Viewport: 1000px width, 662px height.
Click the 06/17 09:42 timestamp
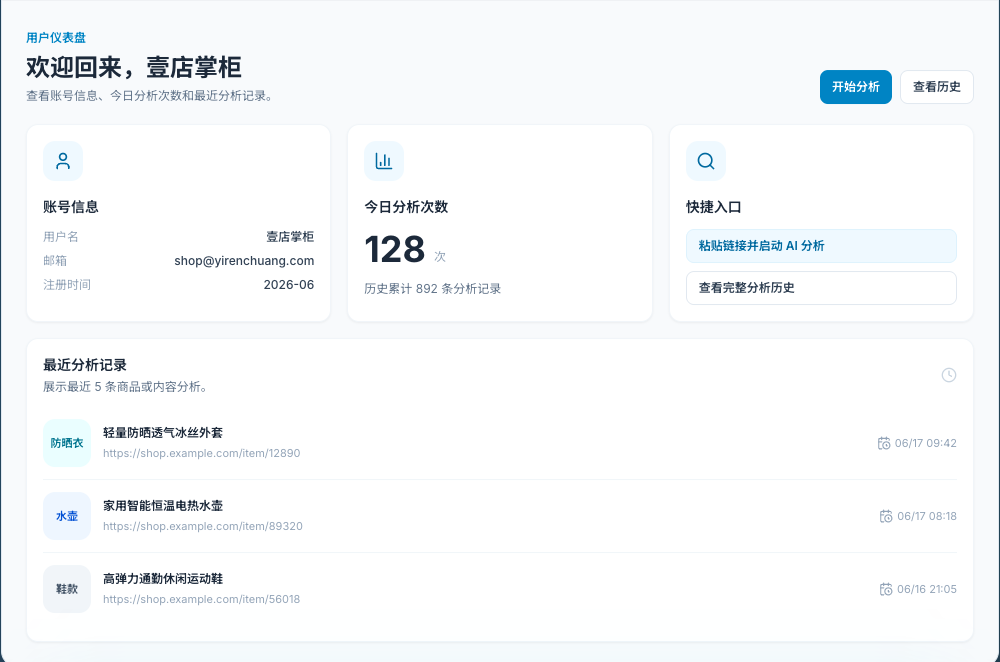tap(925, 443)
